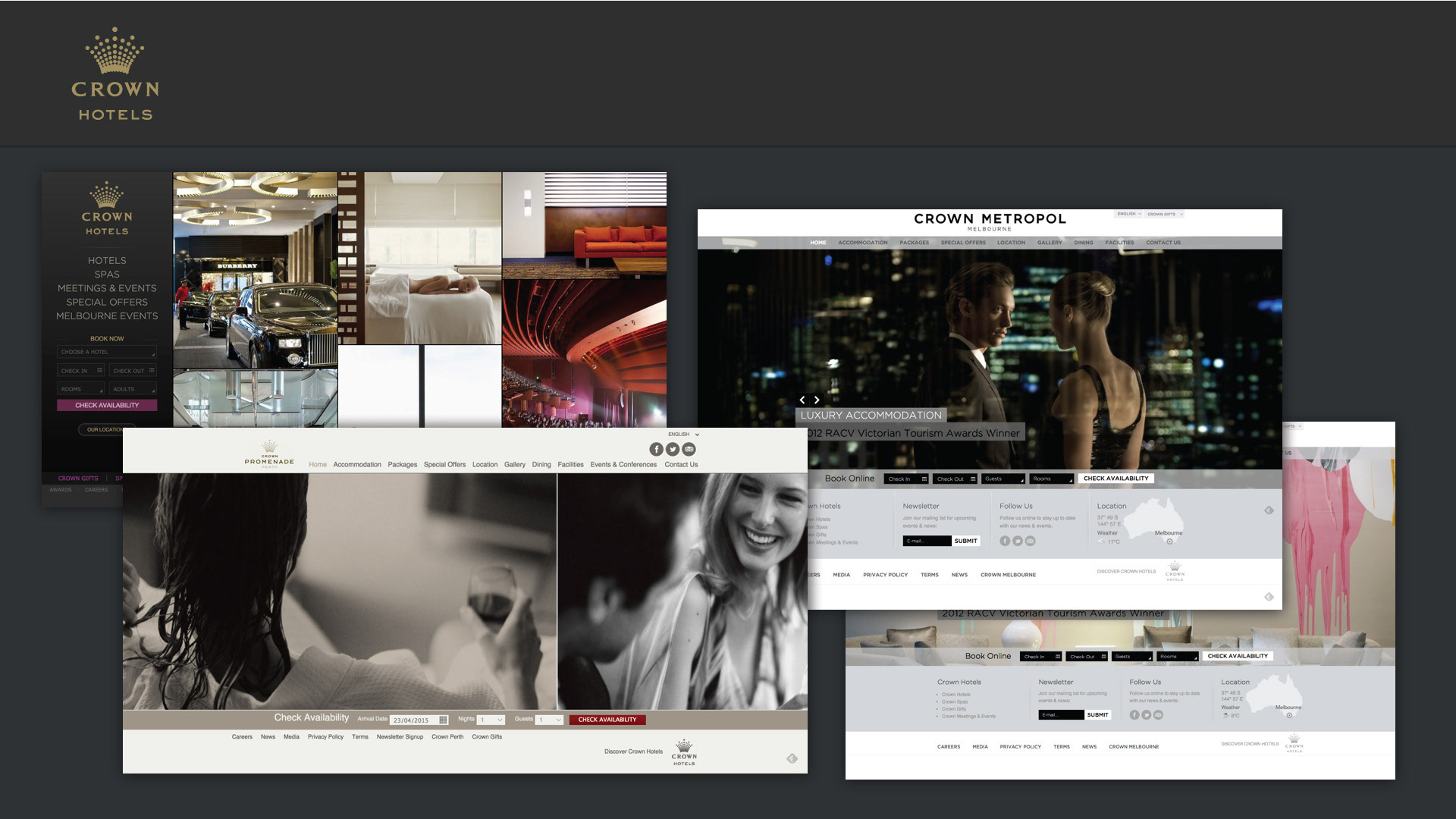This screenshot has width=1456, height=819.
Task: Open Events & Conferences on Promenade page
Action: (623, 465)
